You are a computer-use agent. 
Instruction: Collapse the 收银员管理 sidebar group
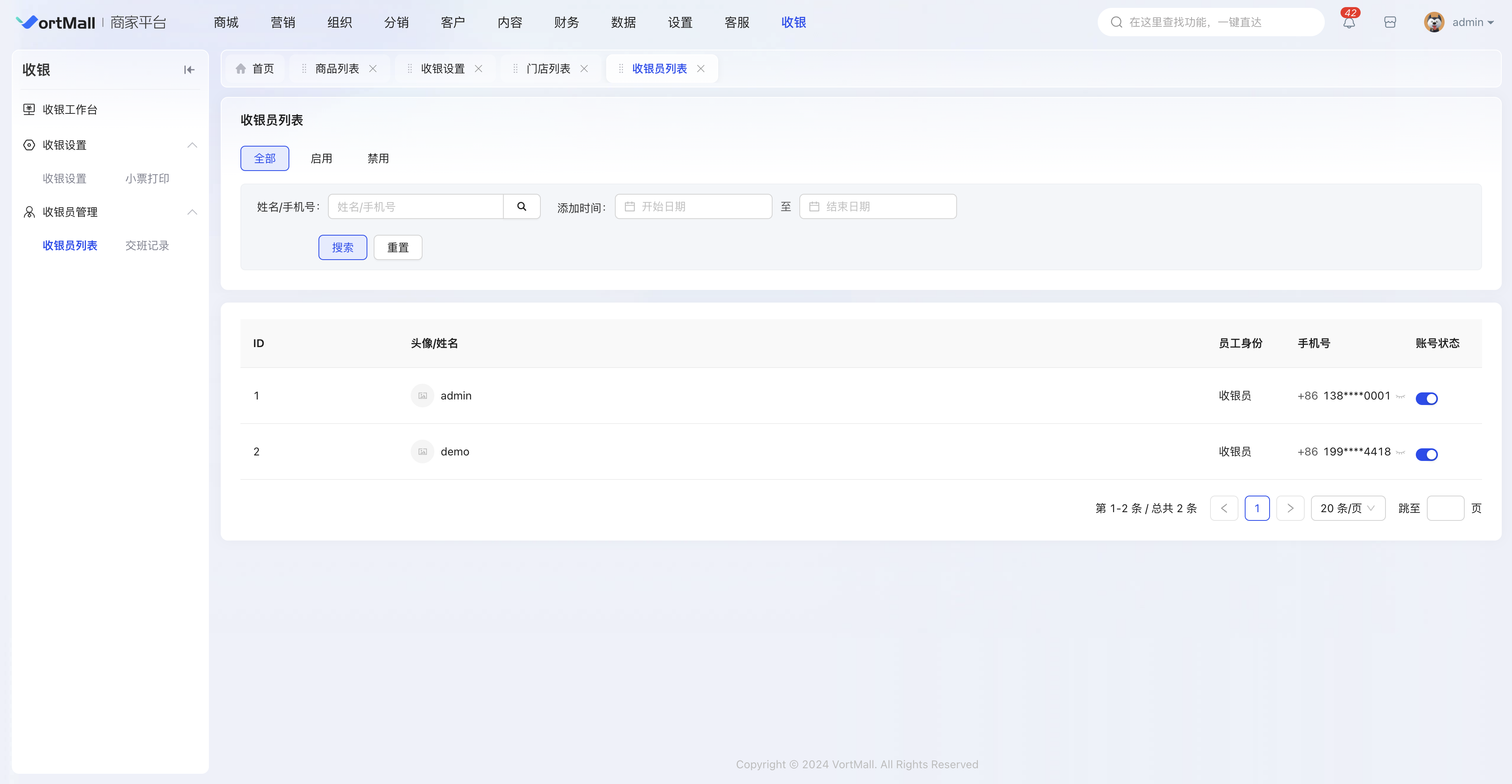tap(192, 212)
